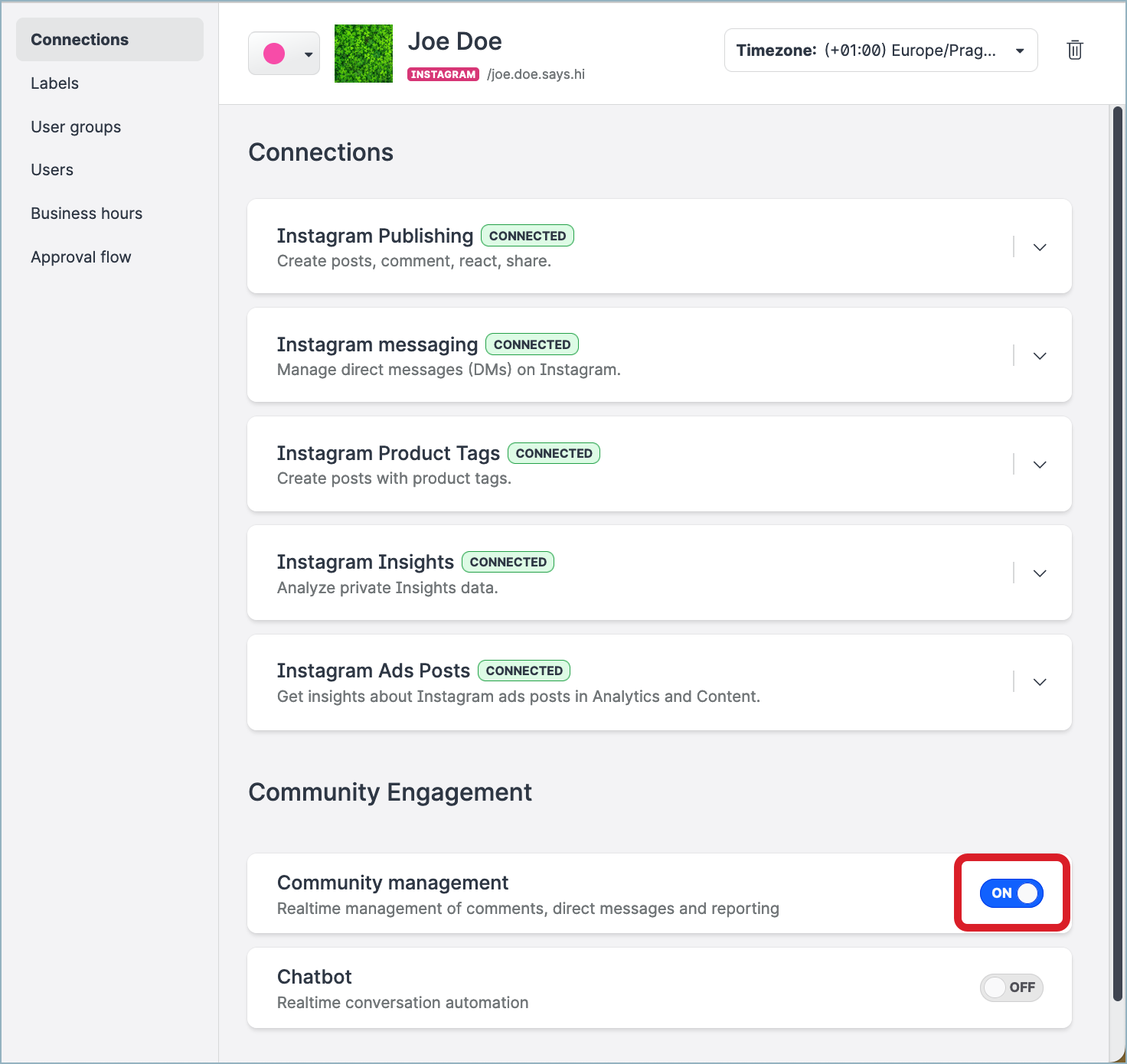This screenshot has height=1064, width=1127.
Task: Click the Instagram platform badge
Action: (443, 73)
